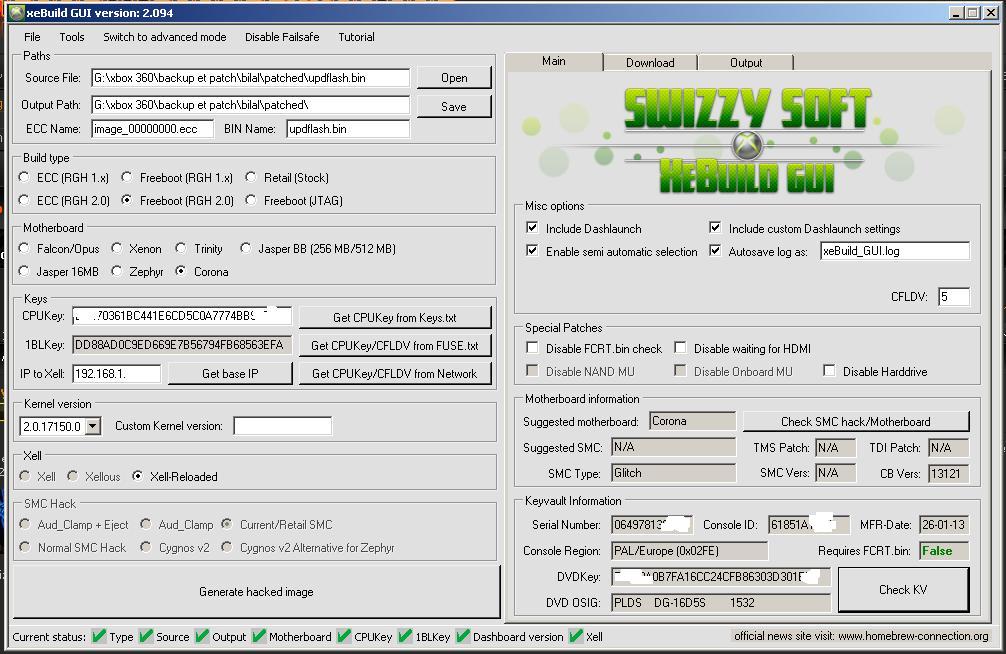Click Get CPUKey/CFLDV from FUSE.txt
The height and width of the screenshot is (654, 1006).
[x=395, y=345]
